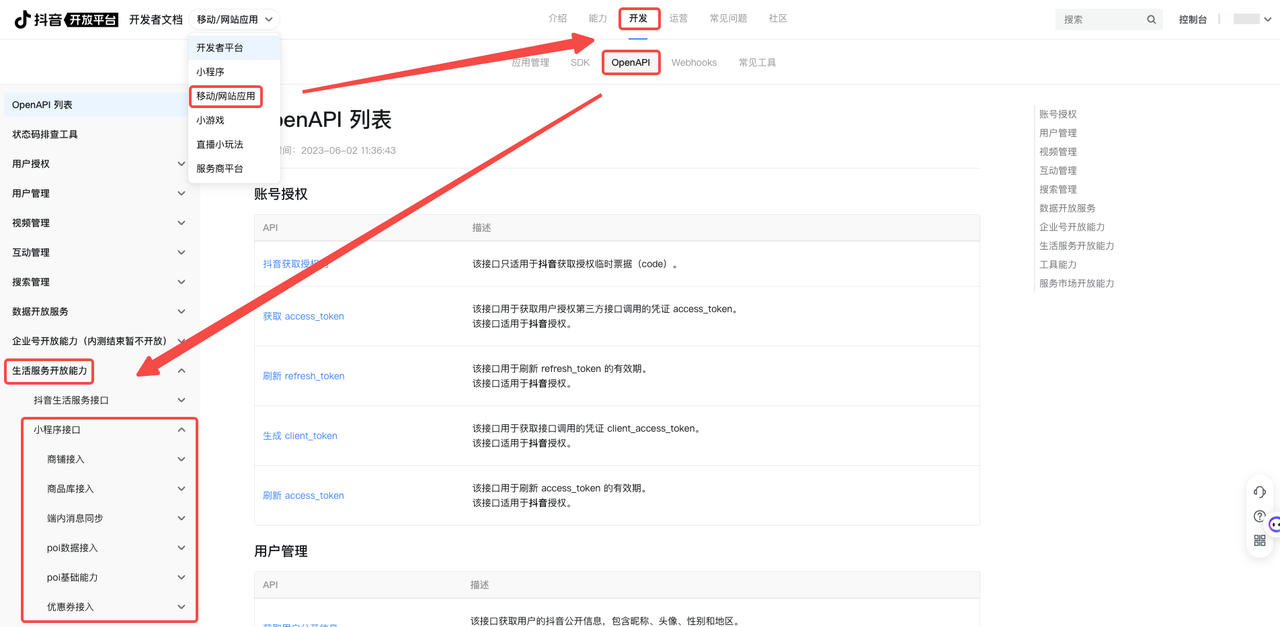This screenshot has width=1280, height=627.
Task: Open the user account dropdown arrow
Action: pos(1268,19)
